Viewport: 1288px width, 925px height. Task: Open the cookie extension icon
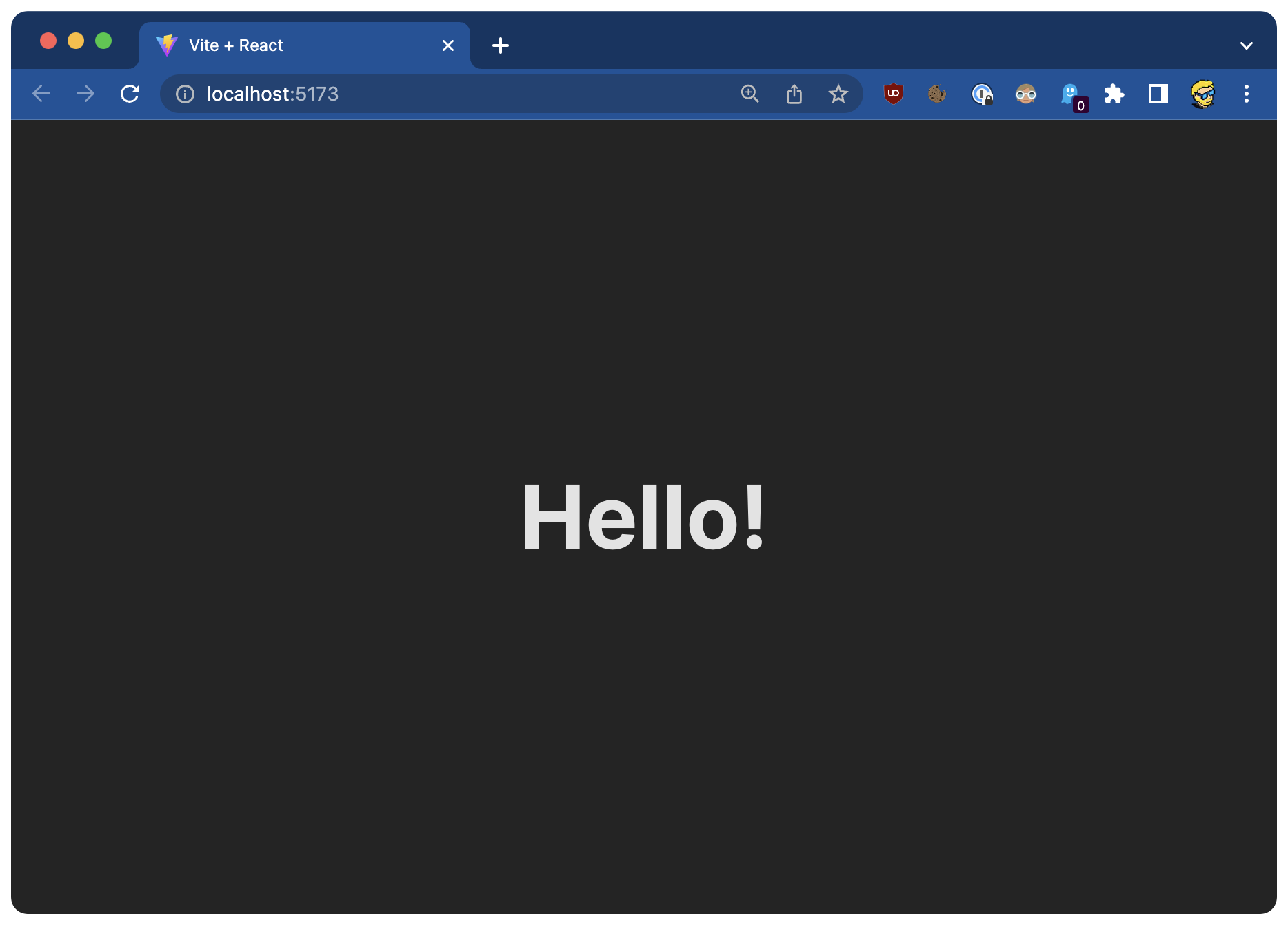point(937,94)
